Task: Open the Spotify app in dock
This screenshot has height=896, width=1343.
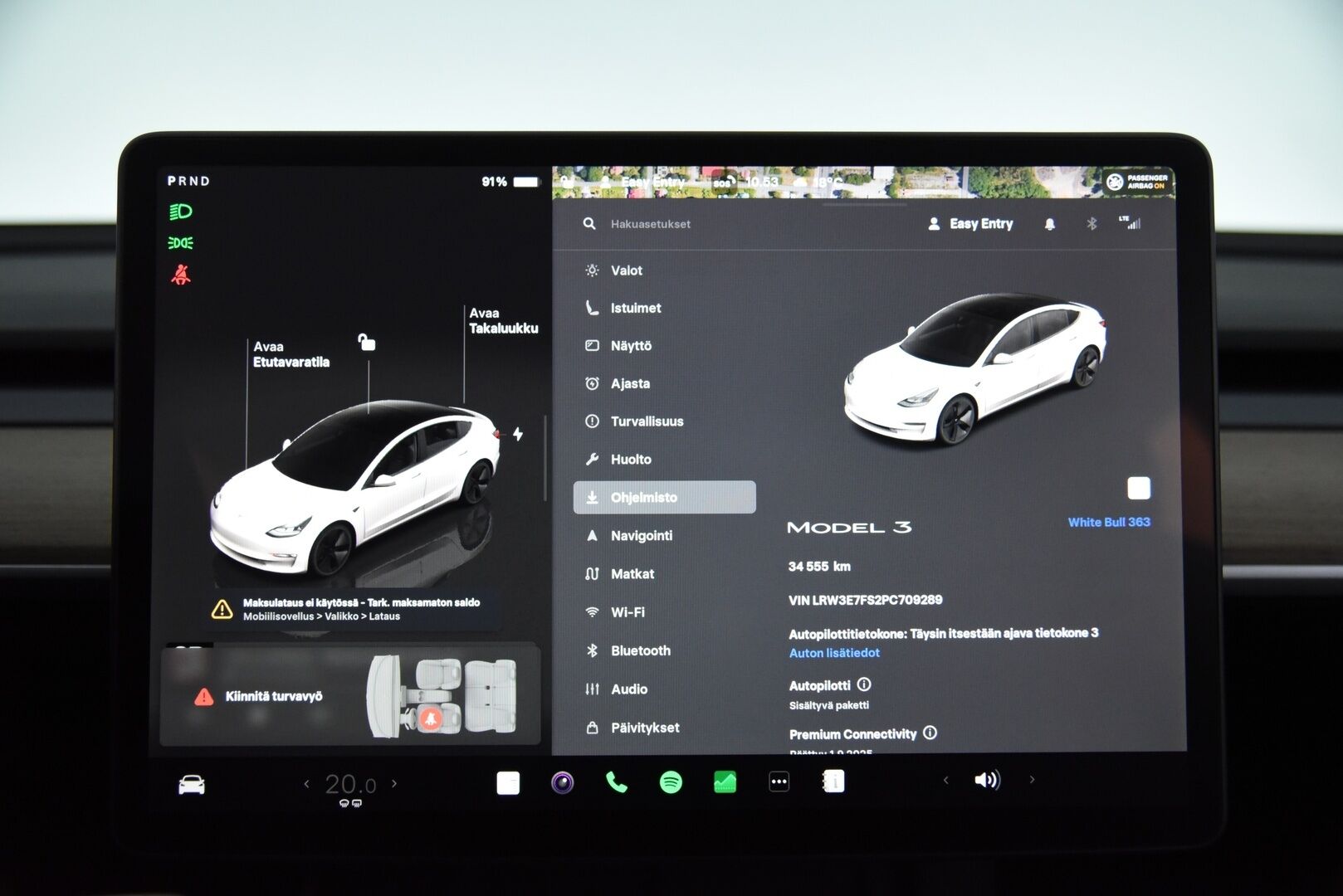Action: click(x=671, y=782)
